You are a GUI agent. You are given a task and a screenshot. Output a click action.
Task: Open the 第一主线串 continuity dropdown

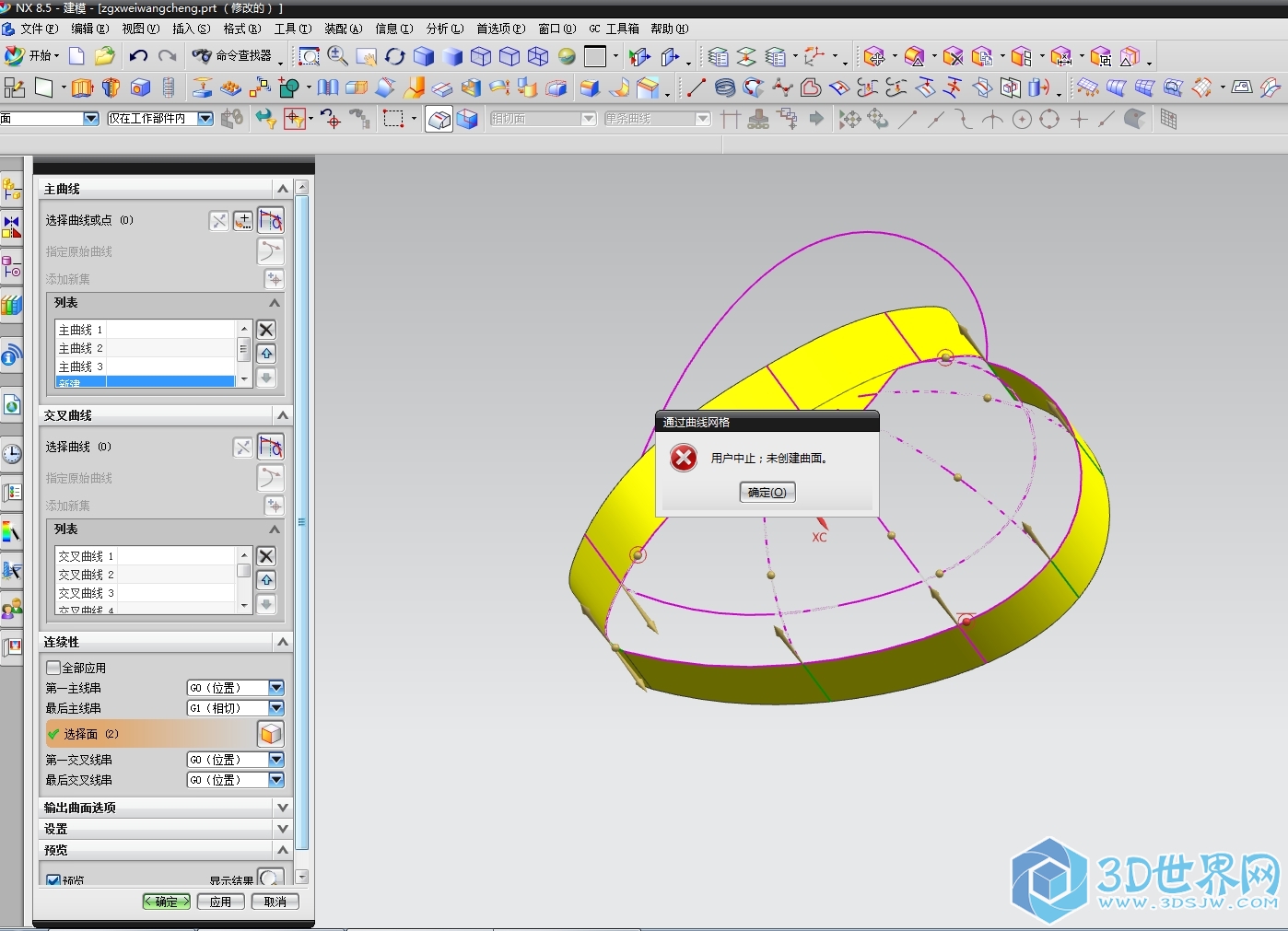click(x=276, y=688)
